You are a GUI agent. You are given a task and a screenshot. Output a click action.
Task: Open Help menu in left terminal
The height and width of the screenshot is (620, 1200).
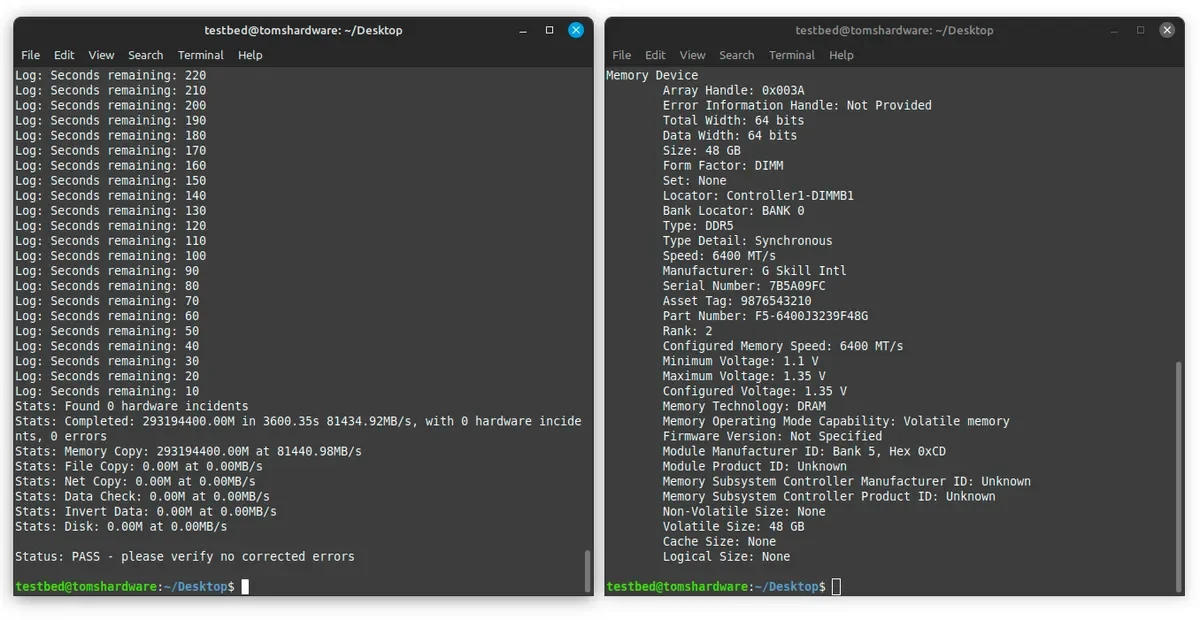(x=250, y=55)
